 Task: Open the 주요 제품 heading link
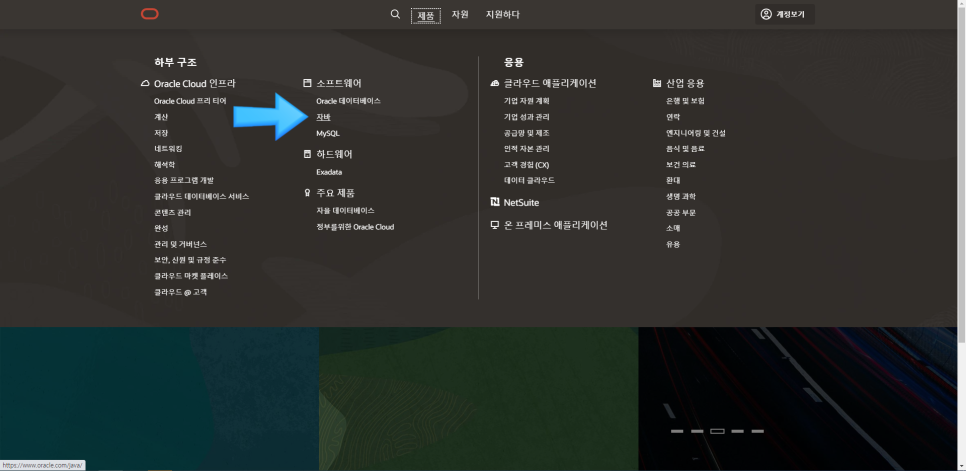(335, 193)
